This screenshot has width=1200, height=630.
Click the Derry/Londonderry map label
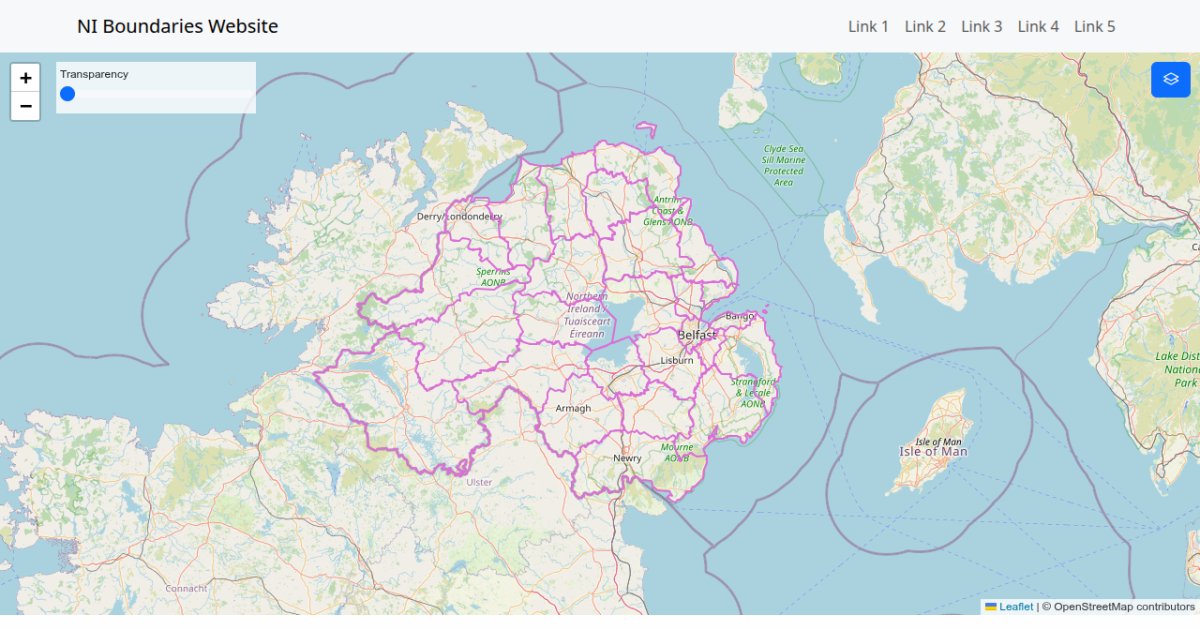[x=459, y=216]
